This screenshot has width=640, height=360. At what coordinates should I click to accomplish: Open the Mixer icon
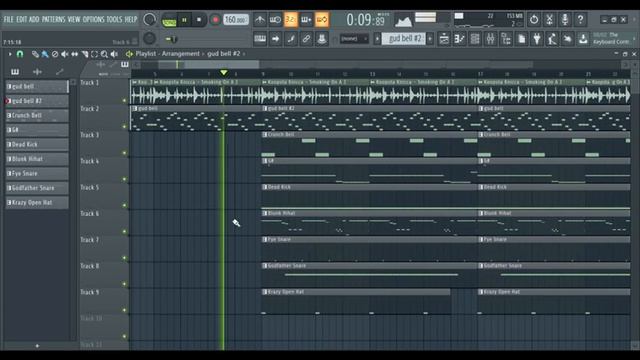491,39
